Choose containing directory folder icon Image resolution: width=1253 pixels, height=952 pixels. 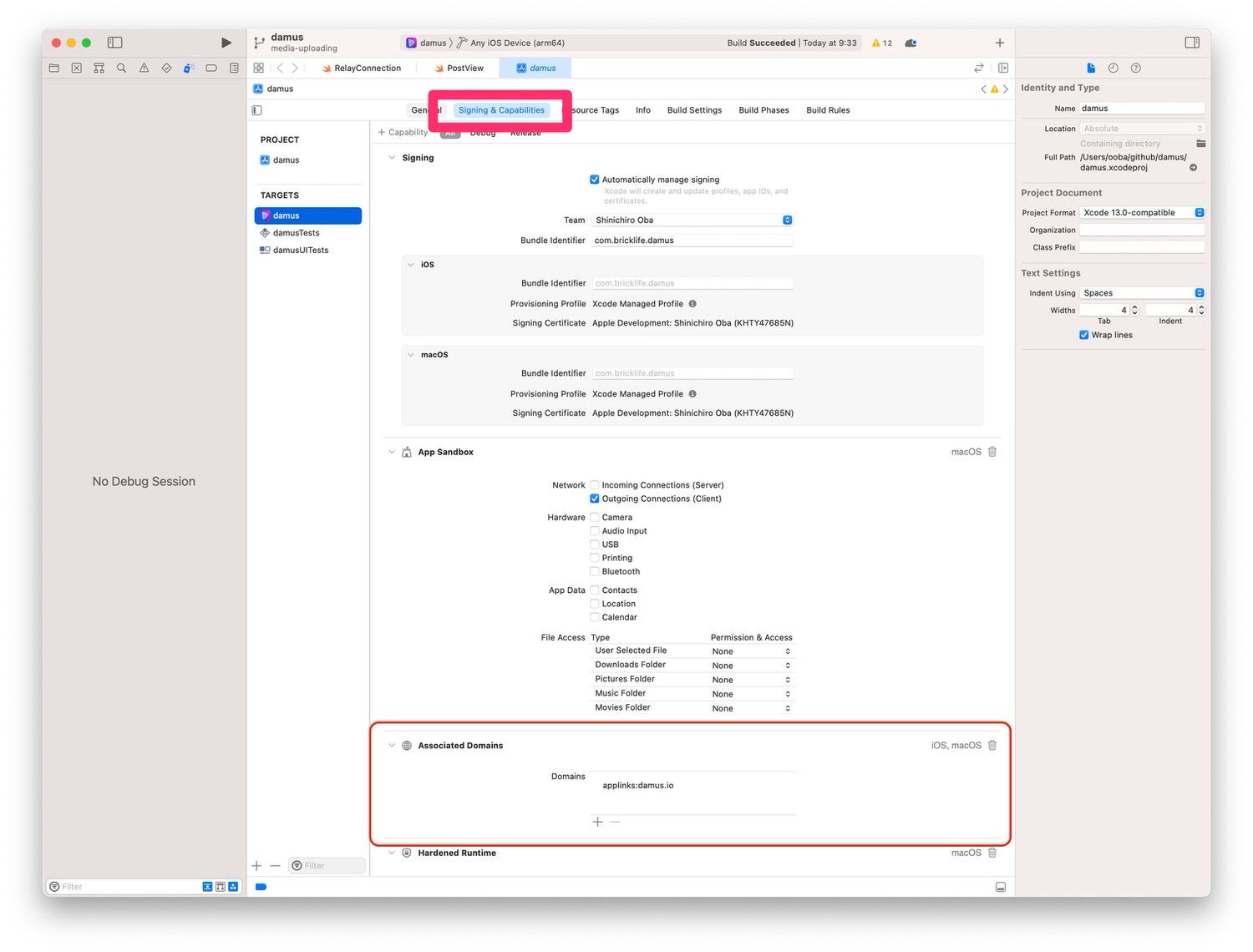click(x=1201, y=144)
